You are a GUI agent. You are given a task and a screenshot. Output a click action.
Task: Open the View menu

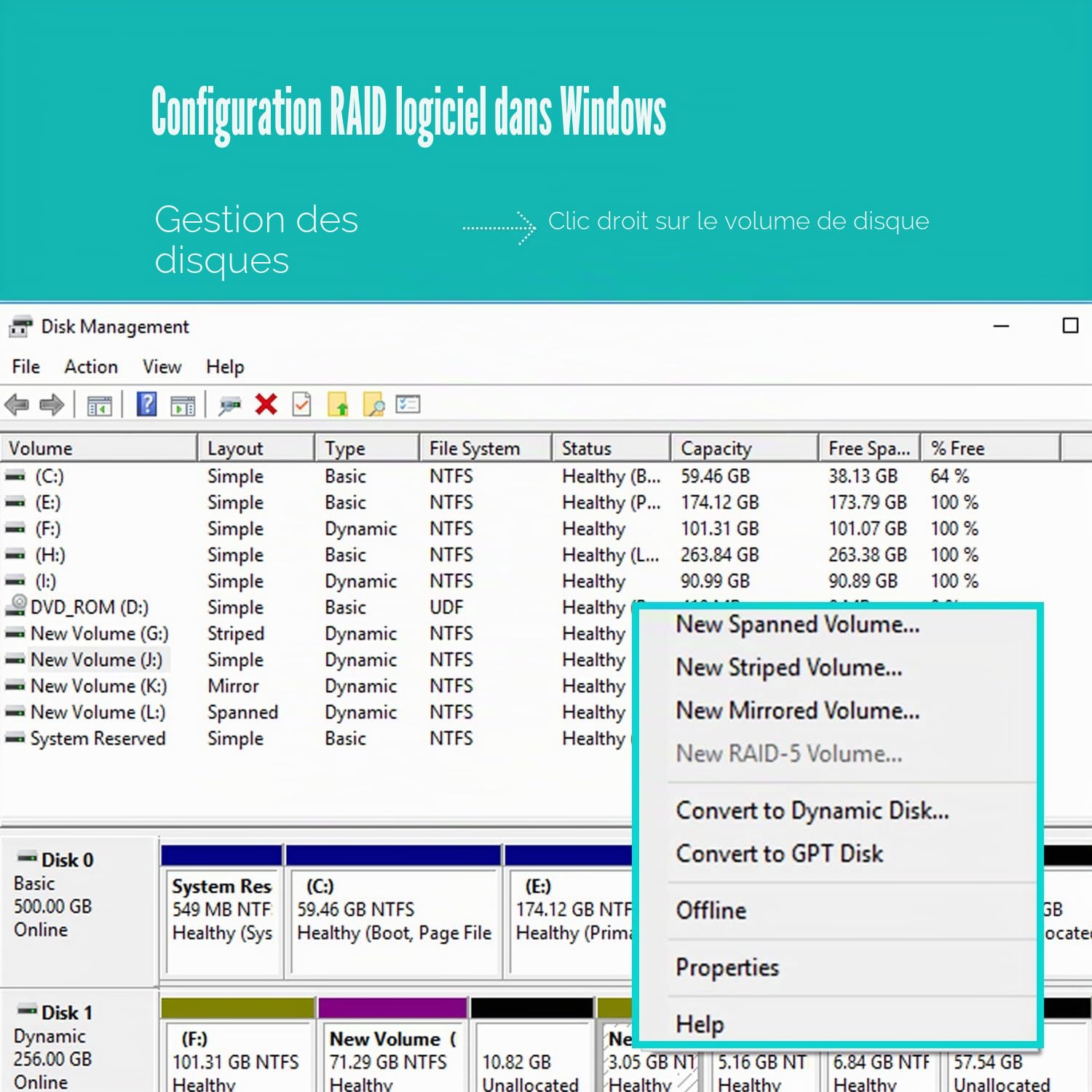(x=162, y=366)
